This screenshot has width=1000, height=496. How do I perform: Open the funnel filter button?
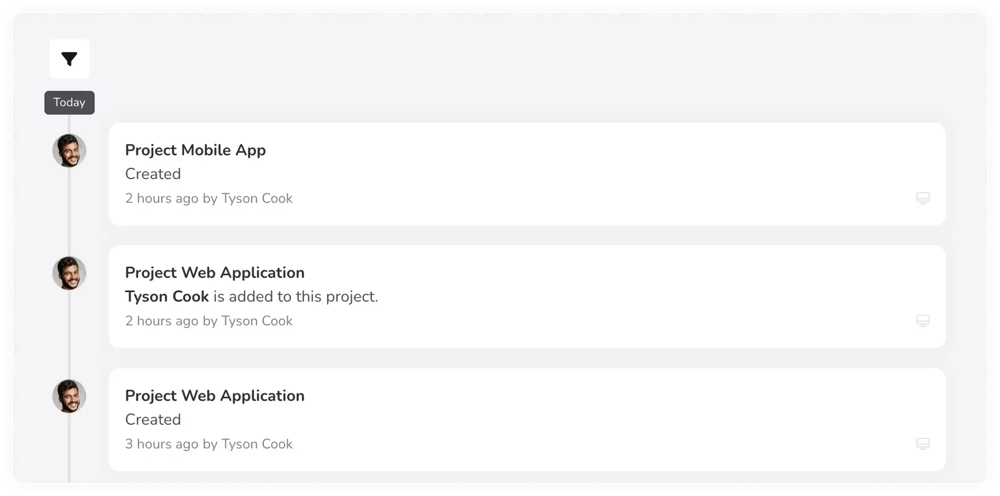coord(69,60)
